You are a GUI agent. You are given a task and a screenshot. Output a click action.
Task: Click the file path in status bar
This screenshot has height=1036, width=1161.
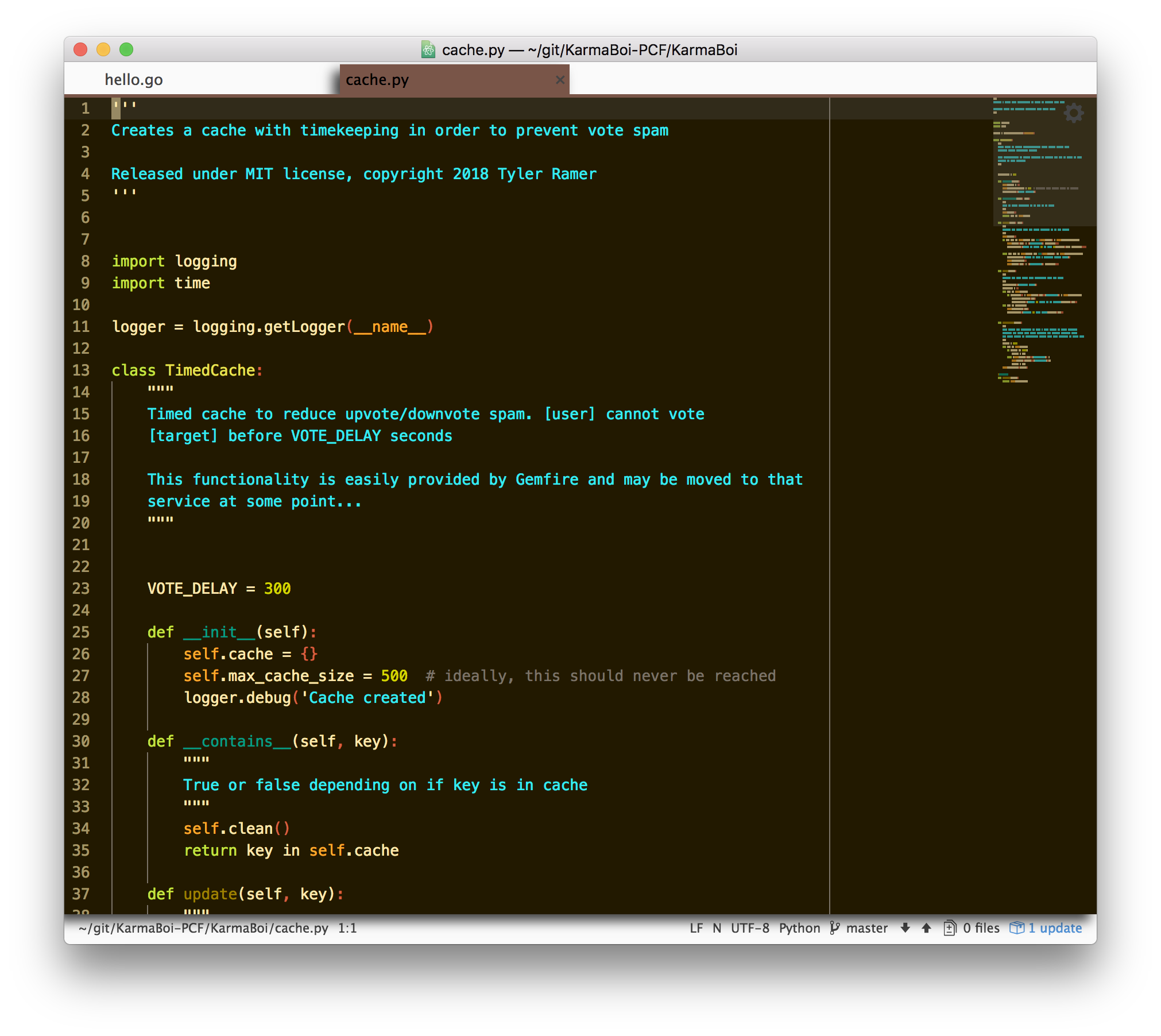click(x=203, y=928)
